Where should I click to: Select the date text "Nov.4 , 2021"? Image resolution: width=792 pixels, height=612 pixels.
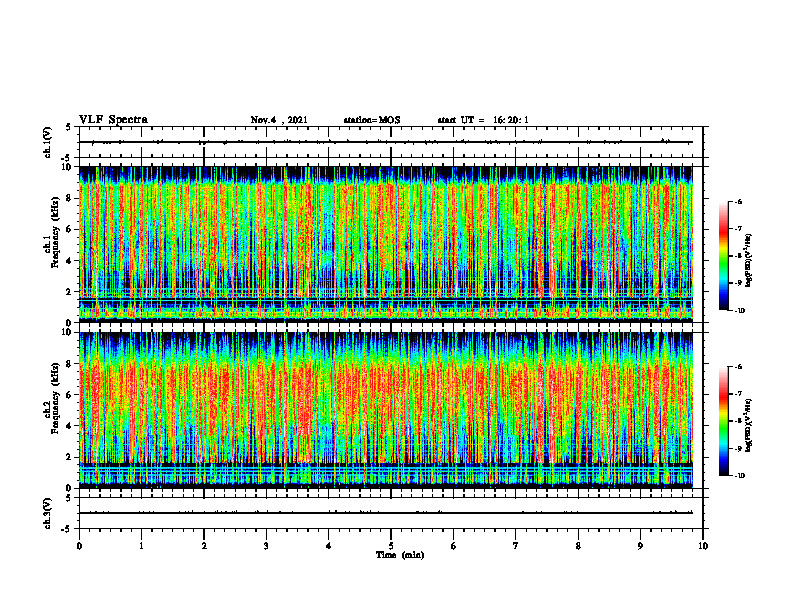[x=279, y=120]
